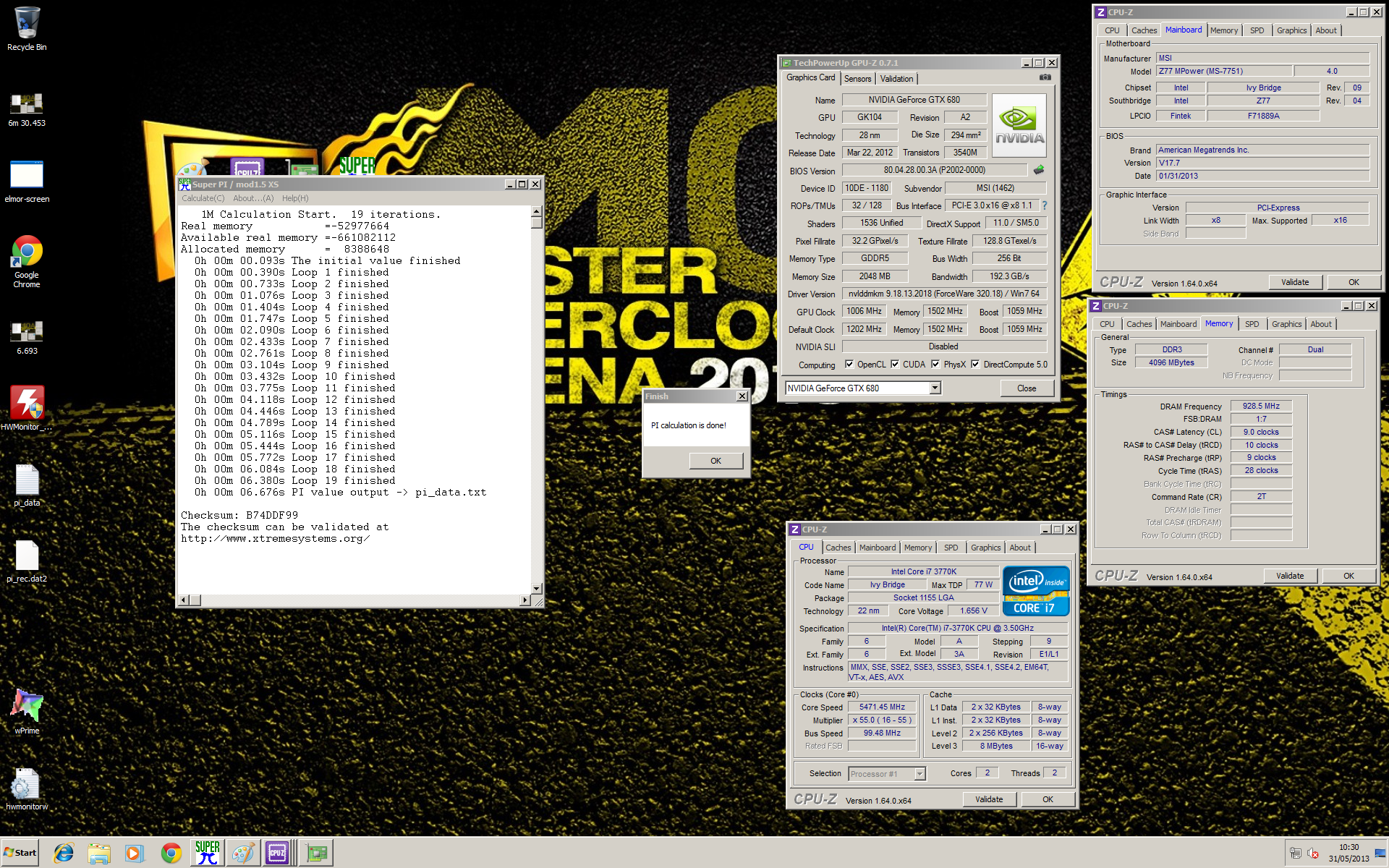The image size is (1389, 868).
Task: Open the Calculate(C) menu in Super PI
Action: click(x=203, y=198)
